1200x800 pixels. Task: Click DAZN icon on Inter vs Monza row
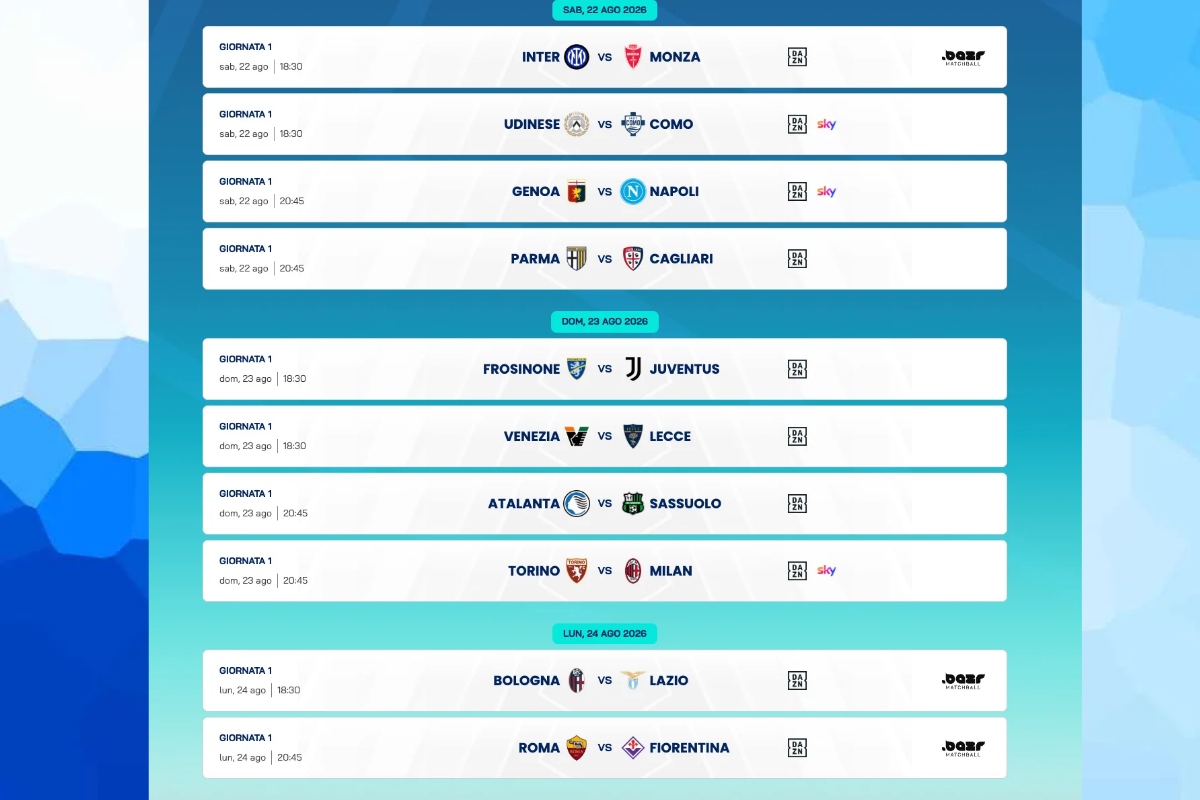pyautogui.click(x=797, y=57)
